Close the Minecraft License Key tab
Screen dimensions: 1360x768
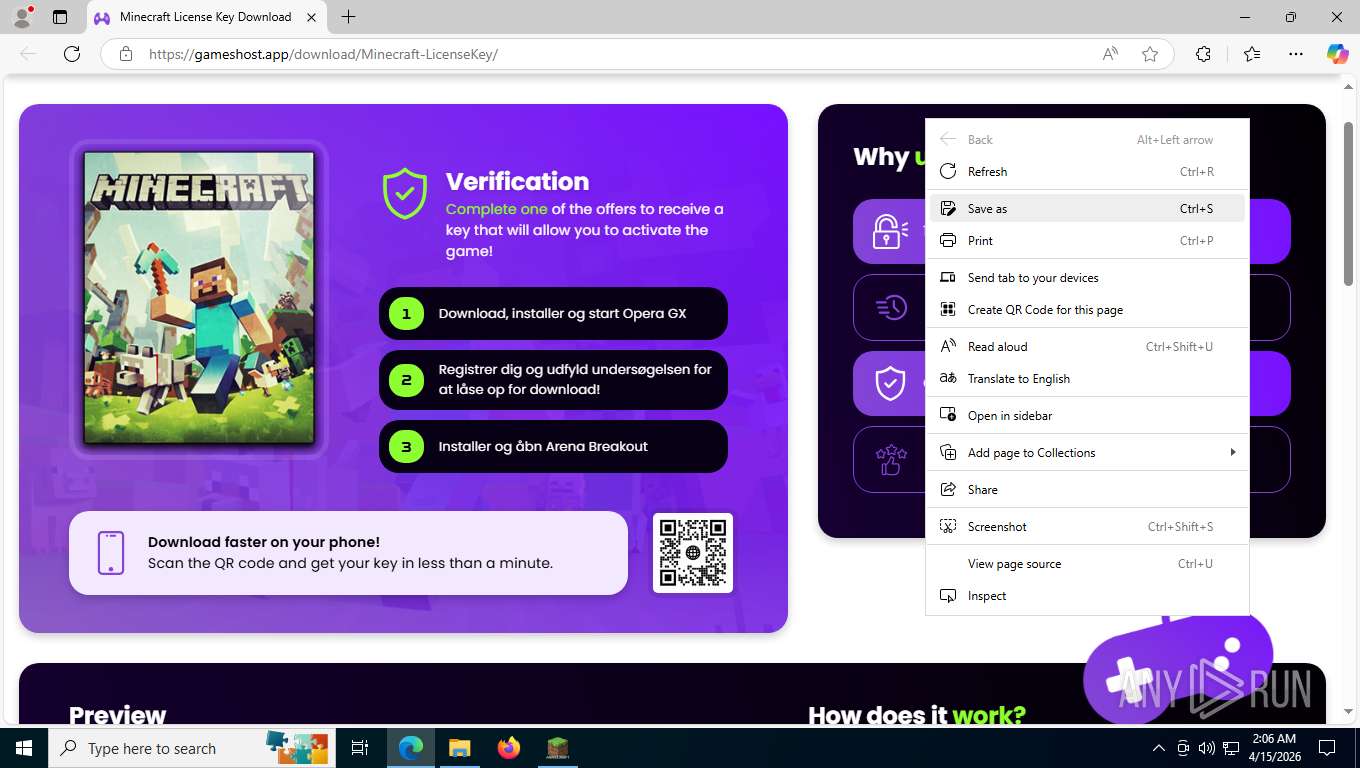click(311, 17)
